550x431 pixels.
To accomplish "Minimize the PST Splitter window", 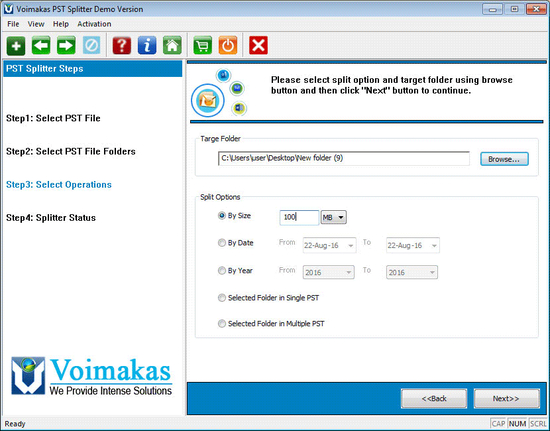I will pos(493,9).
